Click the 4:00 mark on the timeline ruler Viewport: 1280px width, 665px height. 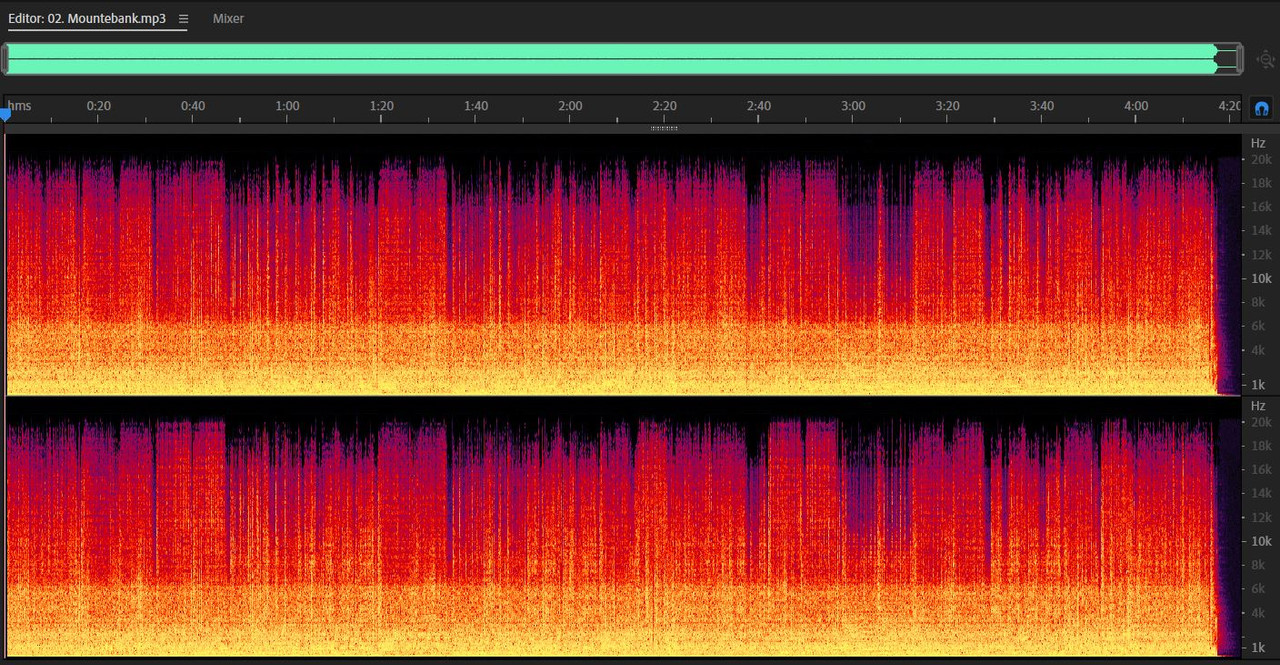[1136, 106]
